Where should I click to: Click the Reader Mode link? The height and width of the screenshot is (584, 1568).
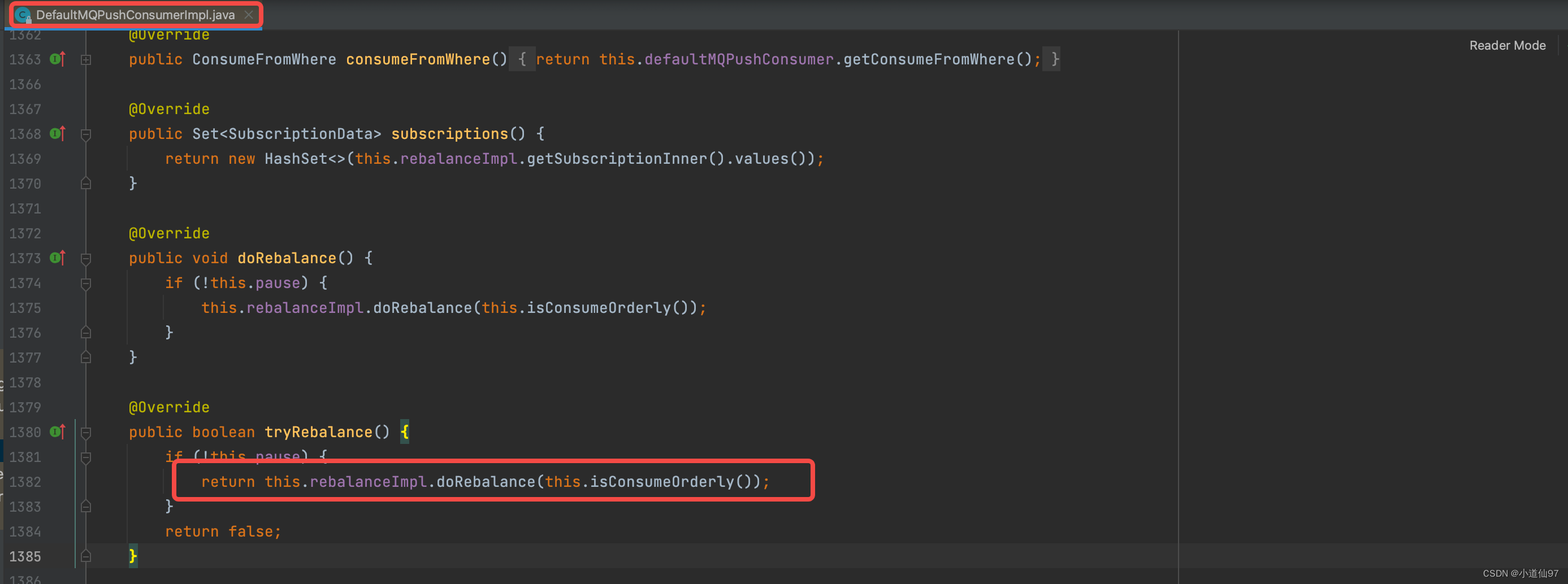click(x=1506, y=46)
